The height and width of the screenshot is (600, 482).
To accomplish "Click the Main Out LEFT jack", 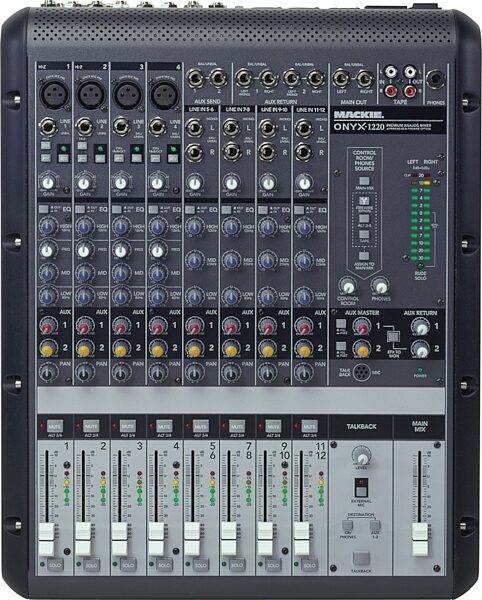I will (341, 79).
